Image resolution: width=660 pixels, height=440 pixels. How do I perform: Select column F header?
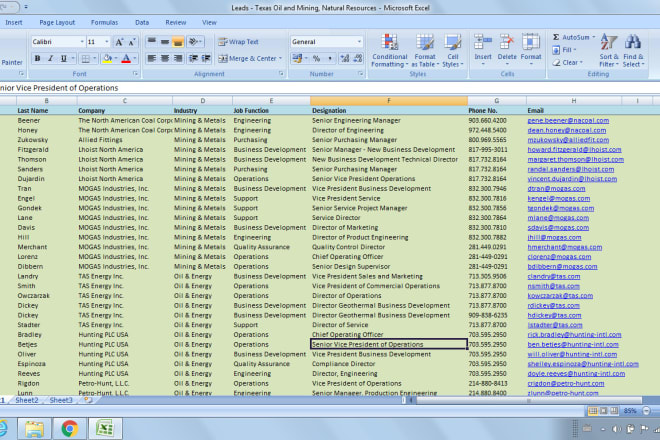pyautogui.click(x=389, y=101)
